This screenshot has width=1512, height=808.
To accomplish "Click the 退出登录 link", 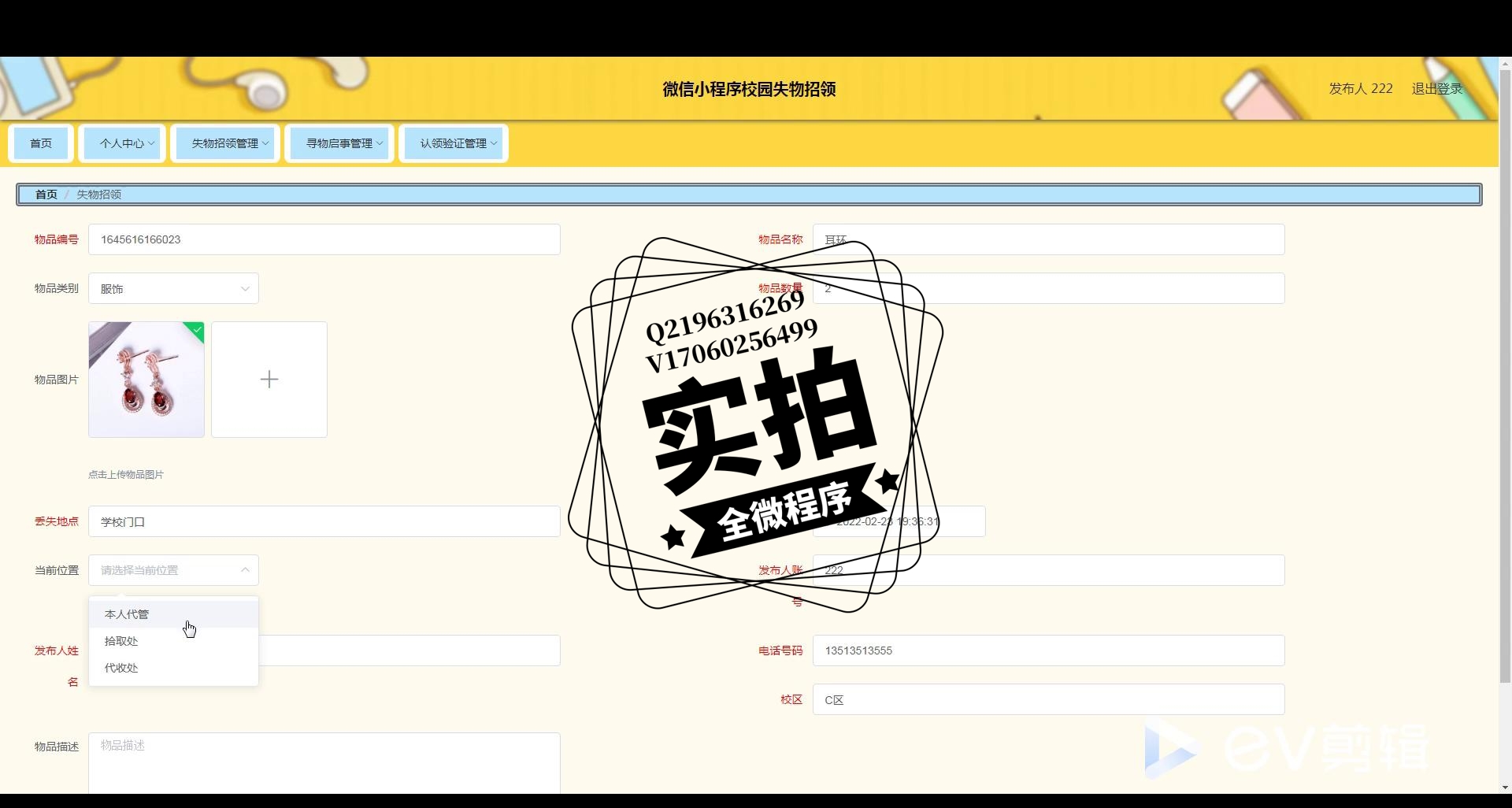I will [1436, 89].
